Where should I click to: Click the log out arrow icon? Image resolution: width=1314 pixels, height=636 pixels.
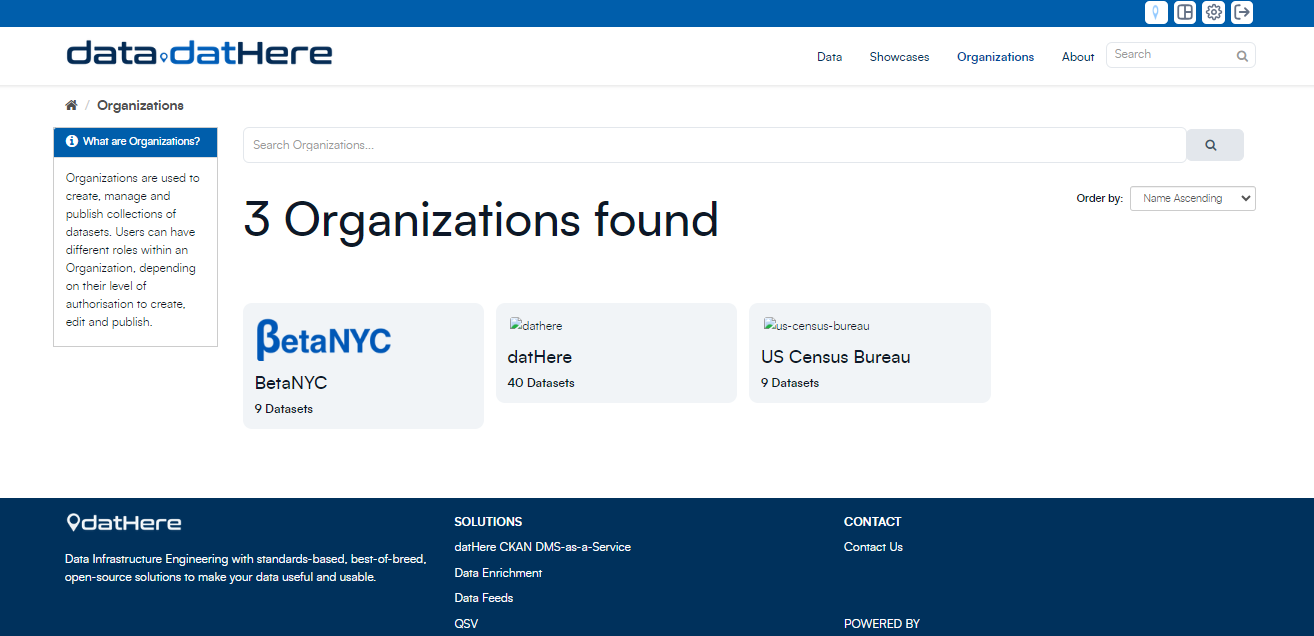click(x=1242, y=13)
